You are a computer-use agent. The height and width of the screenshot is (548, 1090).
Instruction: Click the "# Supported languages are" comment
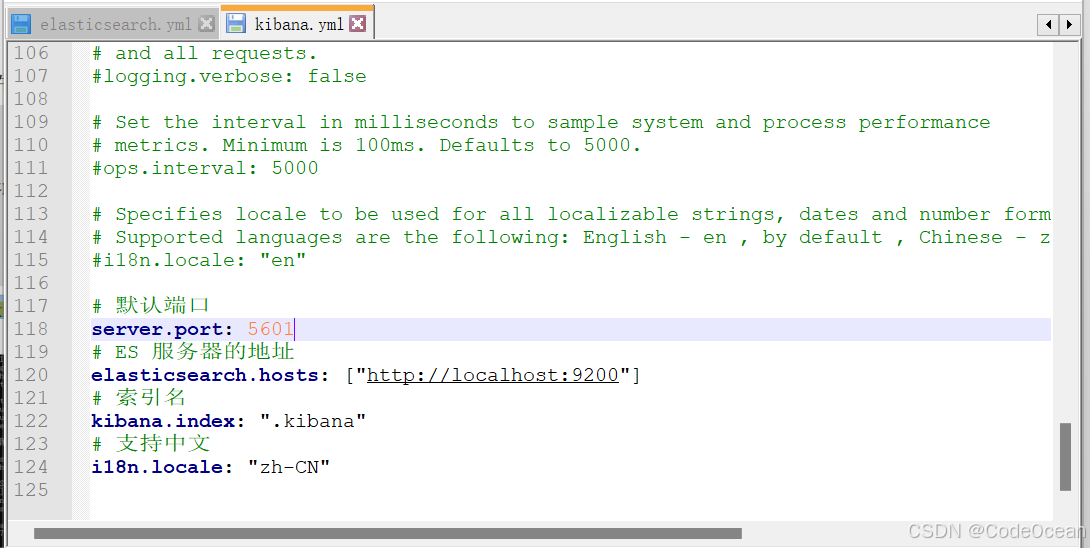tap(571, 237)
